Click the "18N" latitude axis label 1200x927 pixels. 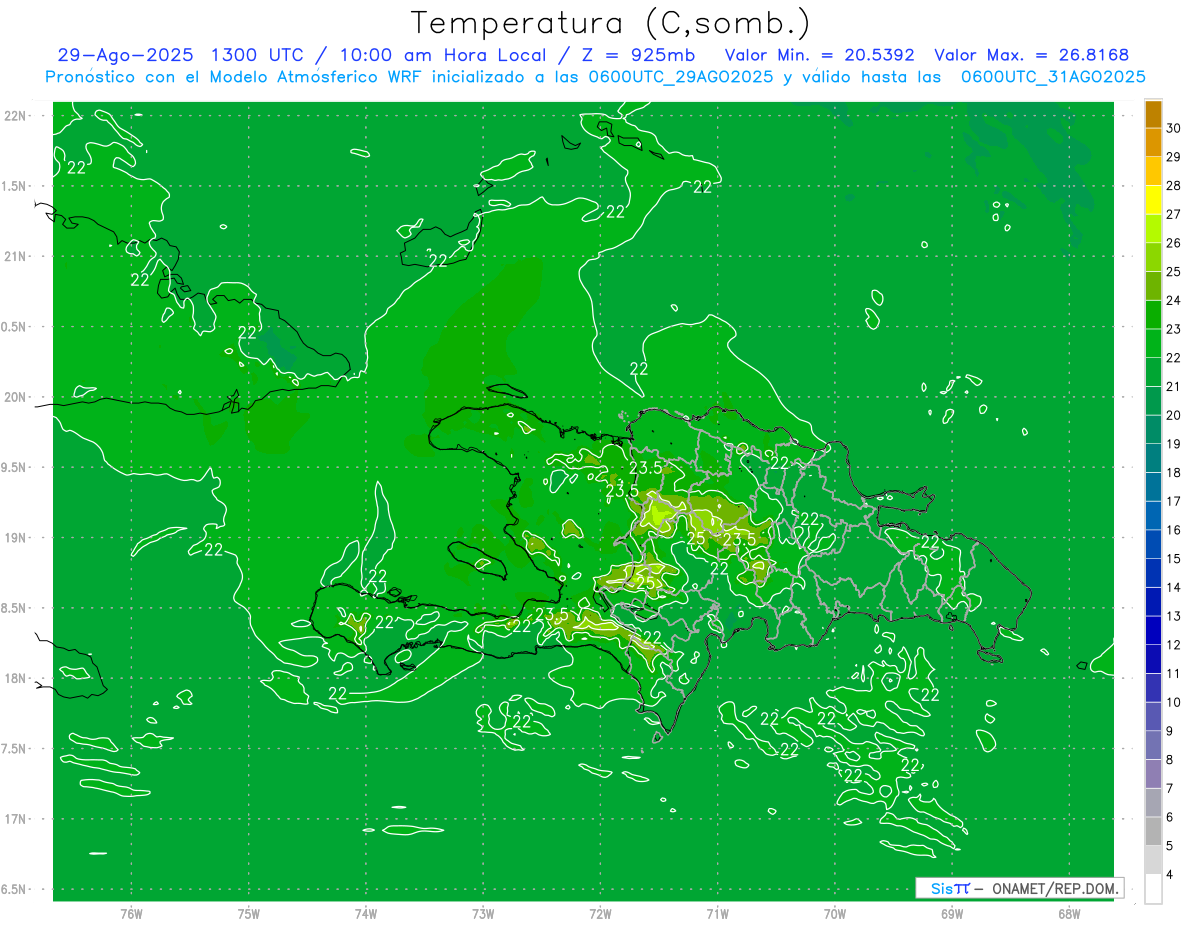[16, 678]
